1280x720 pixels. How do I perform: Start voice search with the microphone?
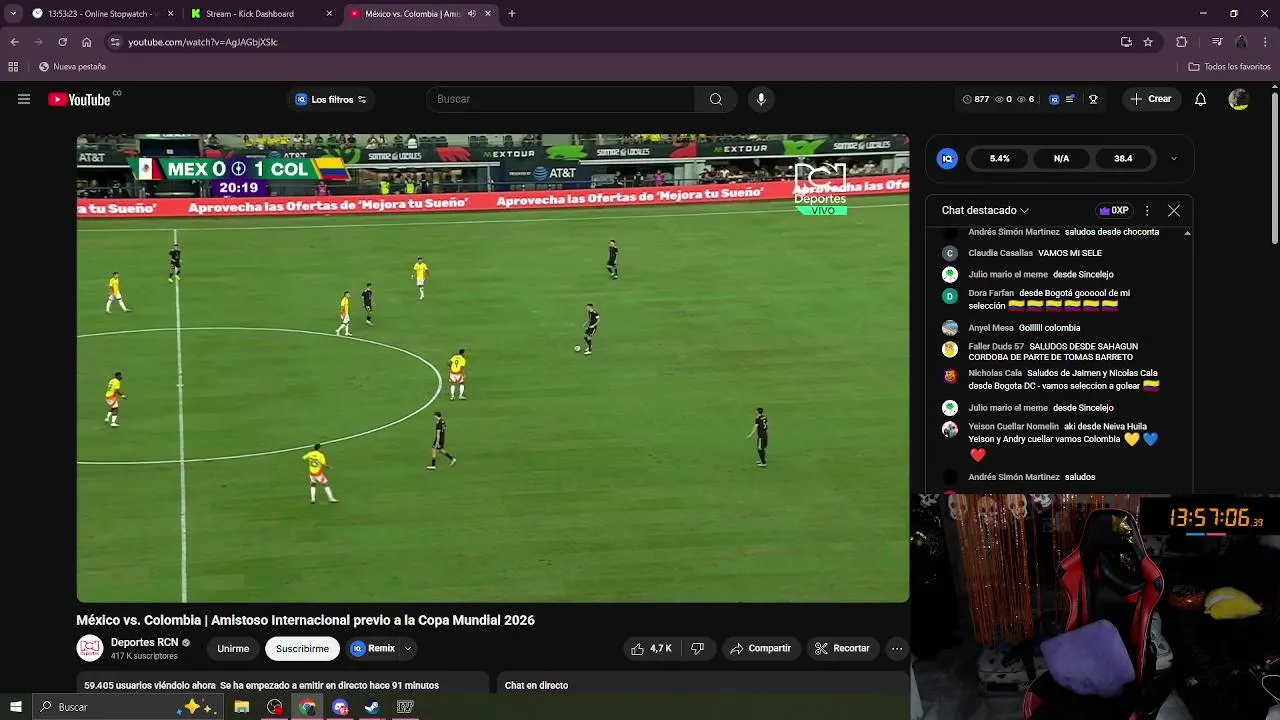click(x=761, y=99)
